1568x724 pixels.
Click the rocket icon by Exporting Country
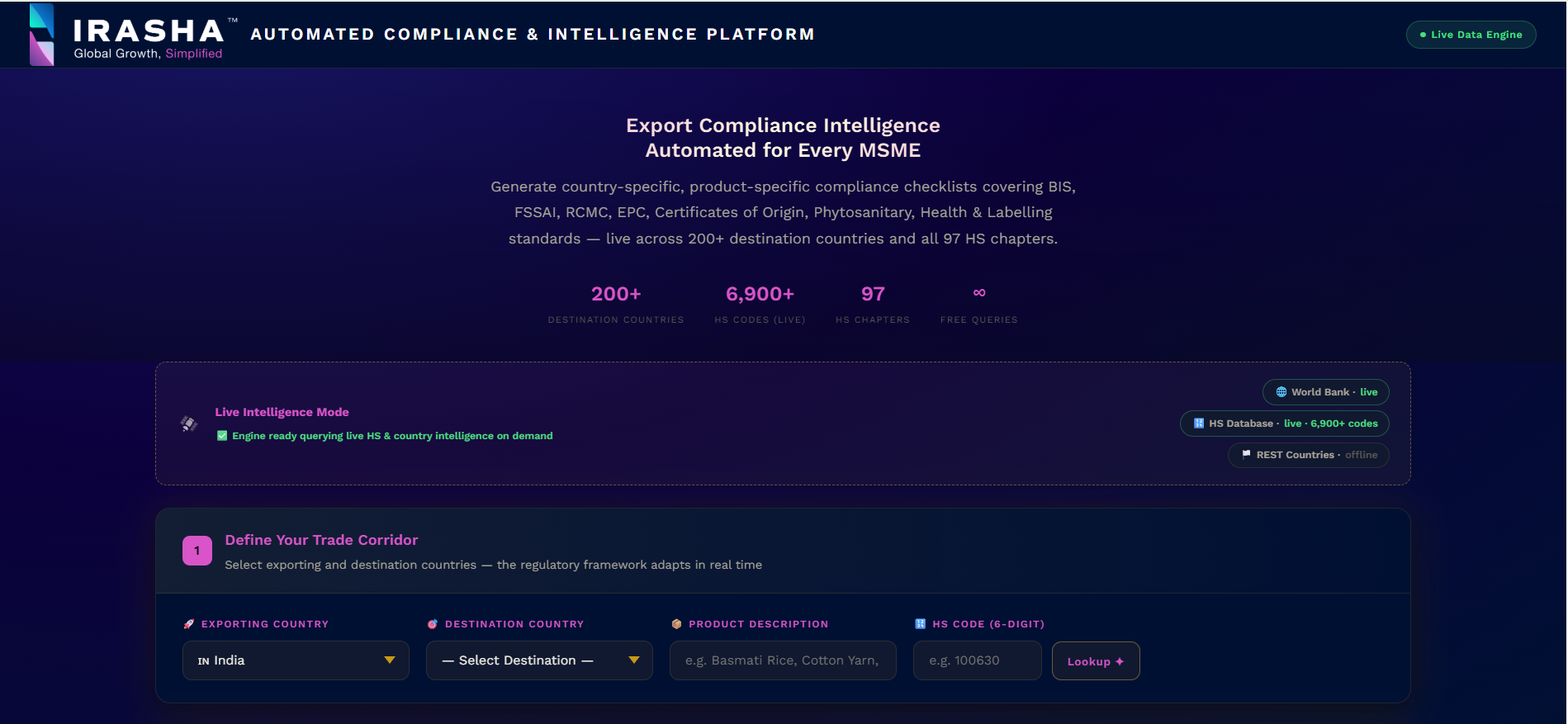[x=189, y=624]
